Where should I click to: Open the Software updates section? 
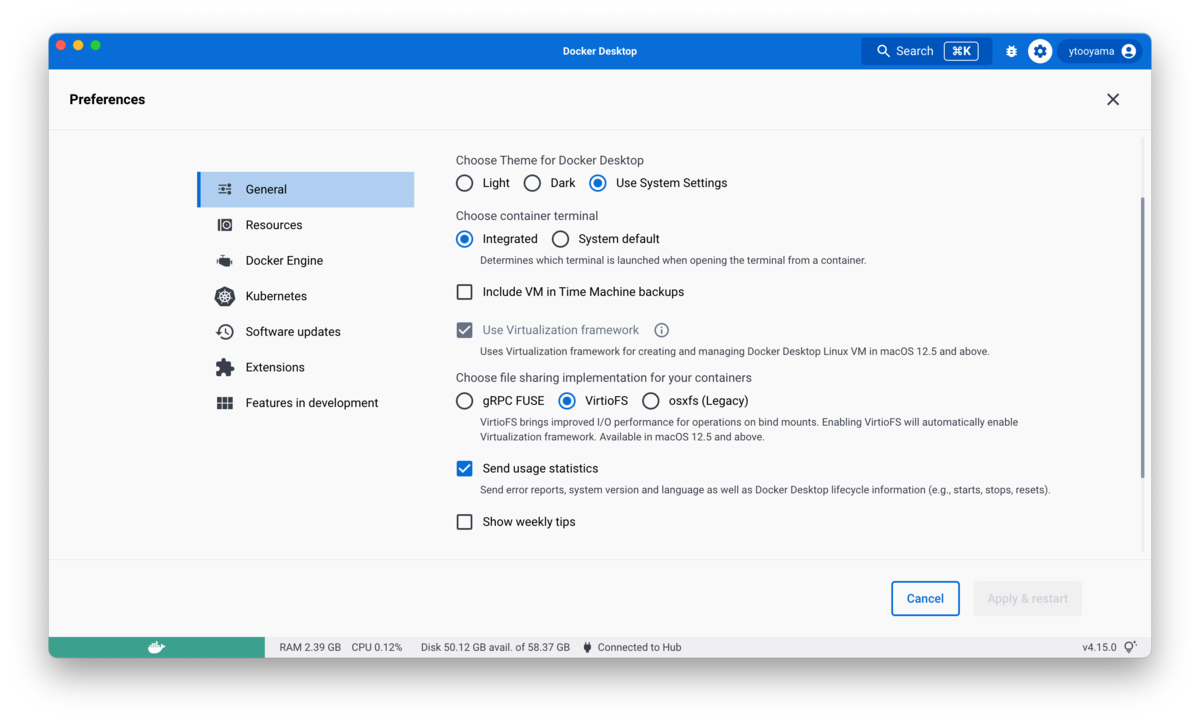click(x=306, y=332)
